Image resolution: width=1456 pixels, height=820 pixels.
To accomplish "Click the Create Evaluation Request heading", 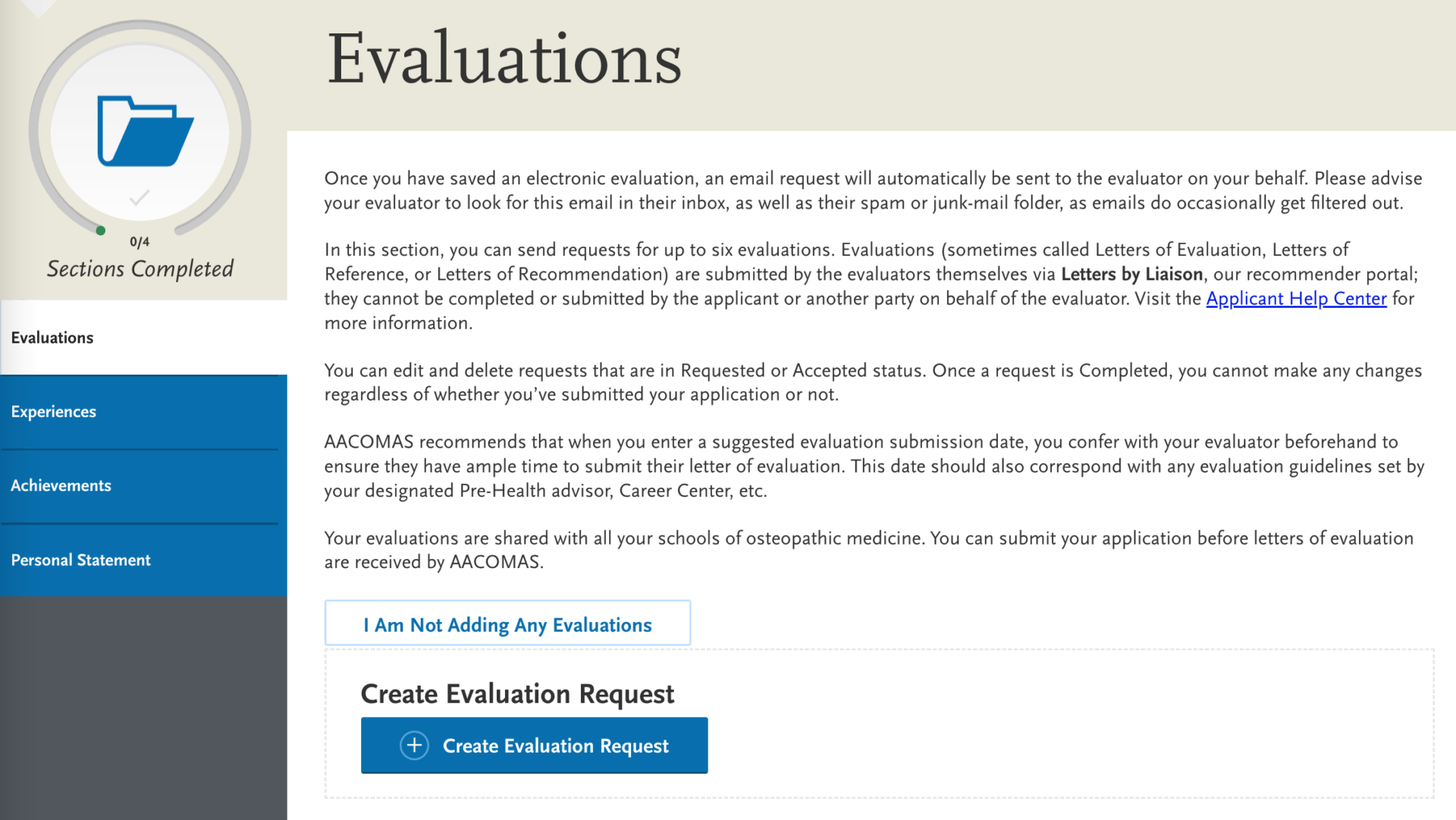I will [517, 693].
